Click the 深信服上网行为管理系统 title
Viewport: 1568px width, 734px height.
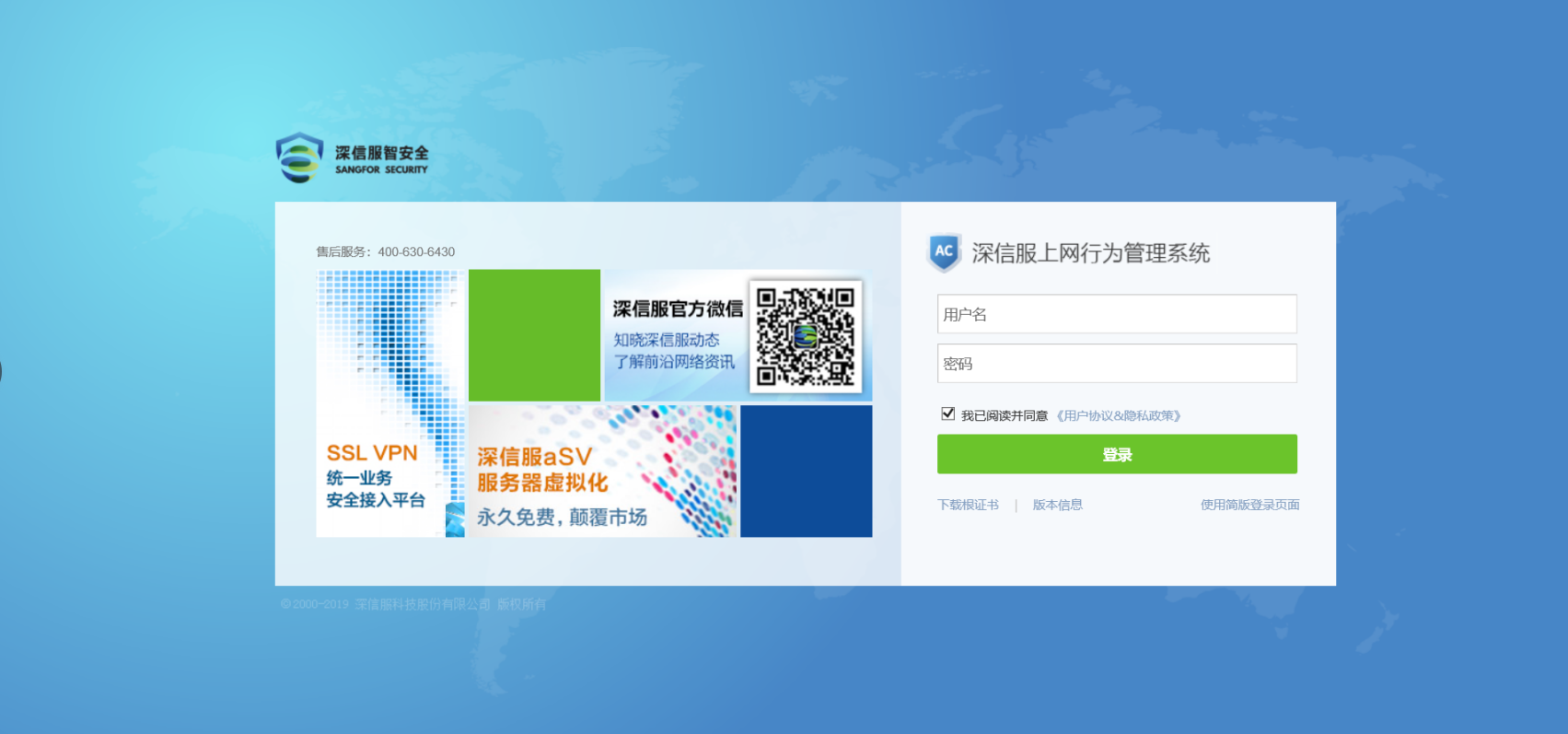point(1090,253)
